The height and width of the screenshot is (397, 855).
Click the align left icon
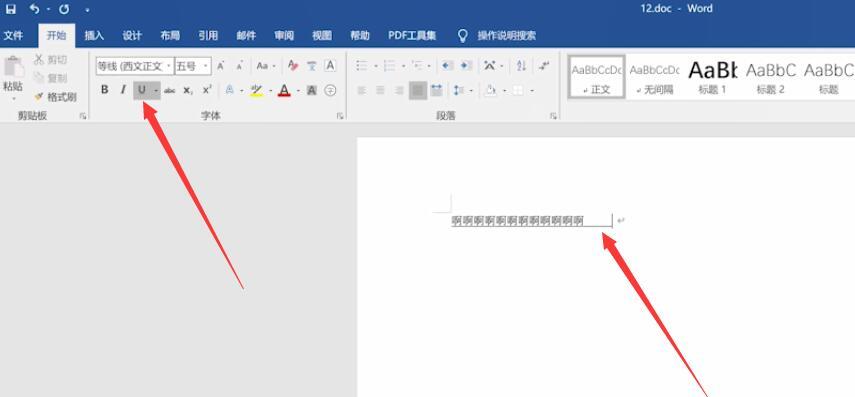click(x=362, y=90)
